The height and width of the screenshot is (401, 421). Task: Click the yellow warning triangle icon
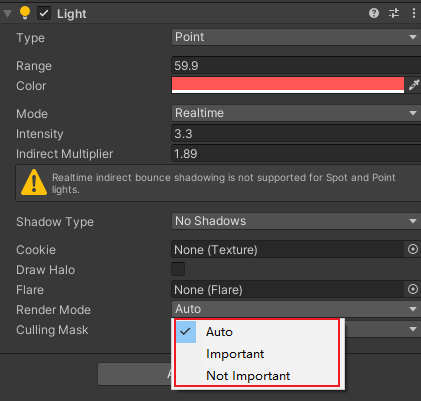click(34, 182)
